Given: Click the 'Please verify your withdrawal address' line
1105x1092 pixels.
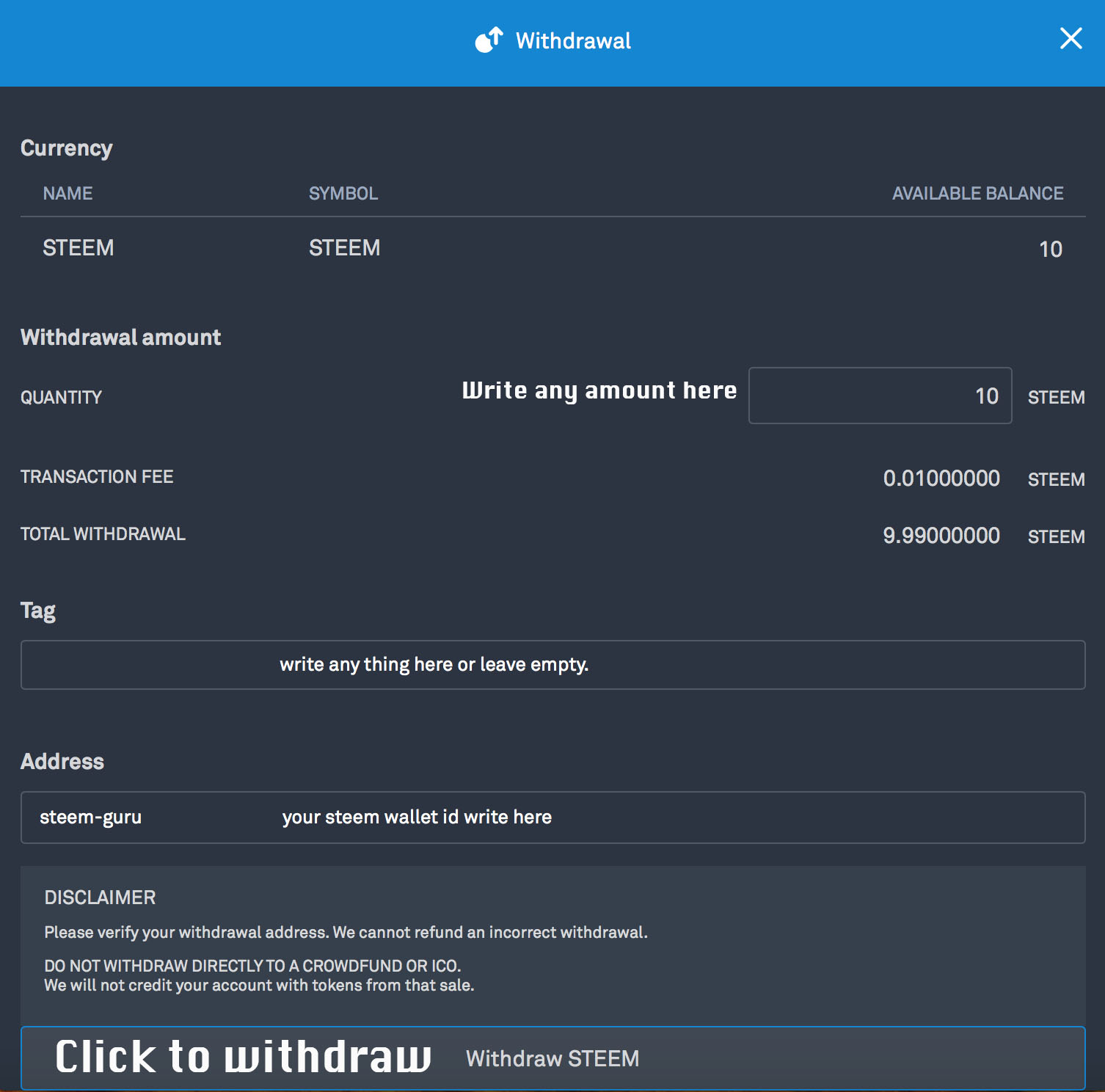Looking at the screenshot, I should 346,933.
